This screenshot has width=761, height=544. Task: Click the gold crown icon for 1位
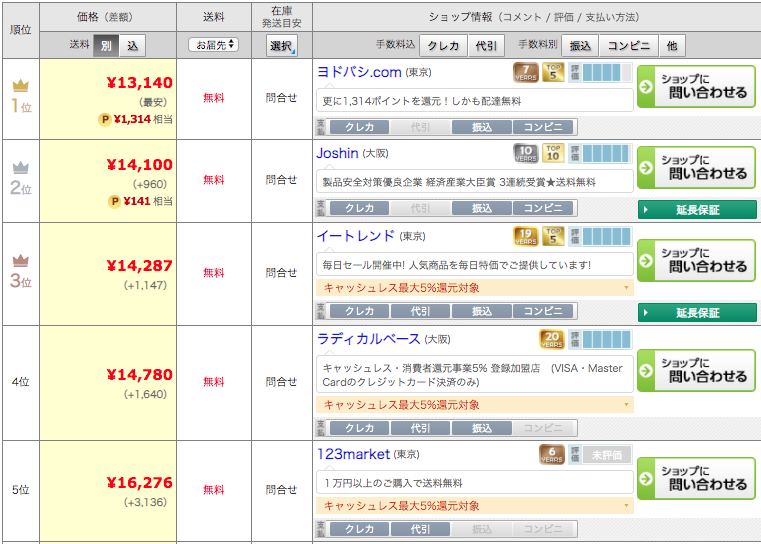point(20,86)
